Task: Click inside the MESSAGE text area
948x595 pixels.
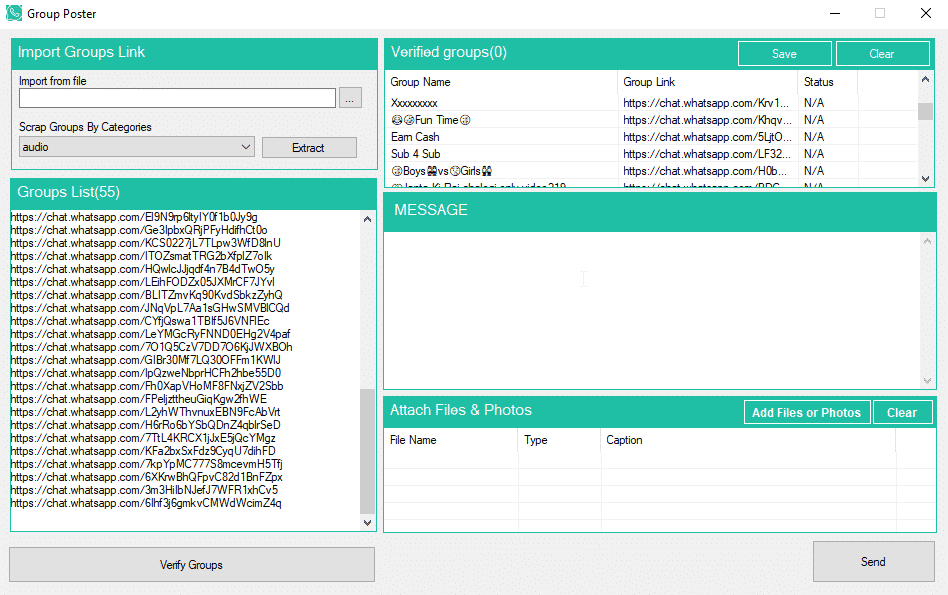Action: pos(652,310)
